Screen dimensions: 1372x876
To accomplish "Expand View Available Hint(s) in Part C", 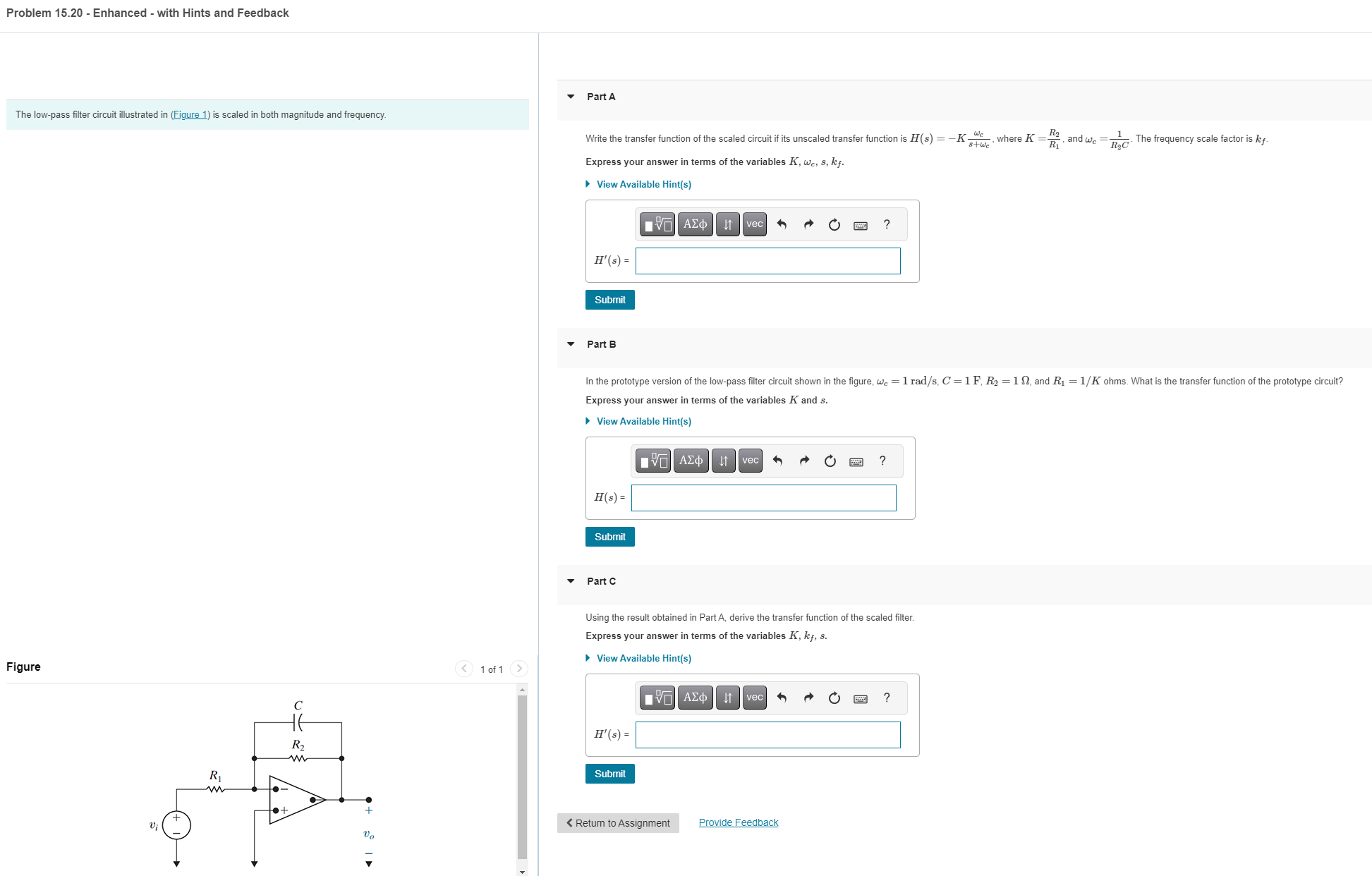I will point(643,658).
